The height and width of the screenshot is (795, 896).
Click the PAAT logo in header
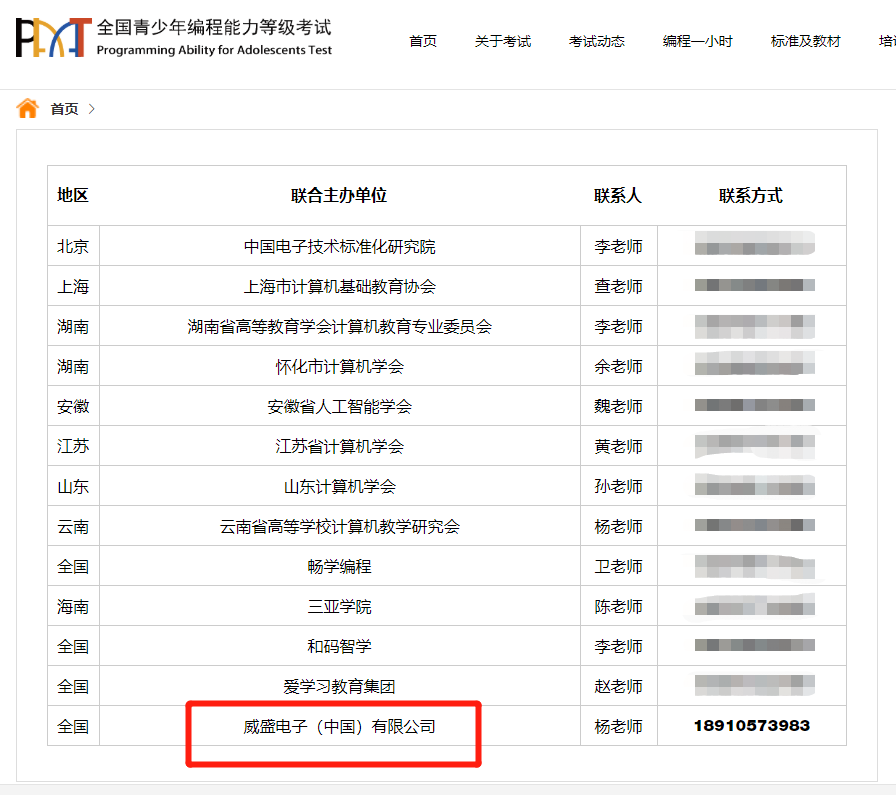(52, 38)
